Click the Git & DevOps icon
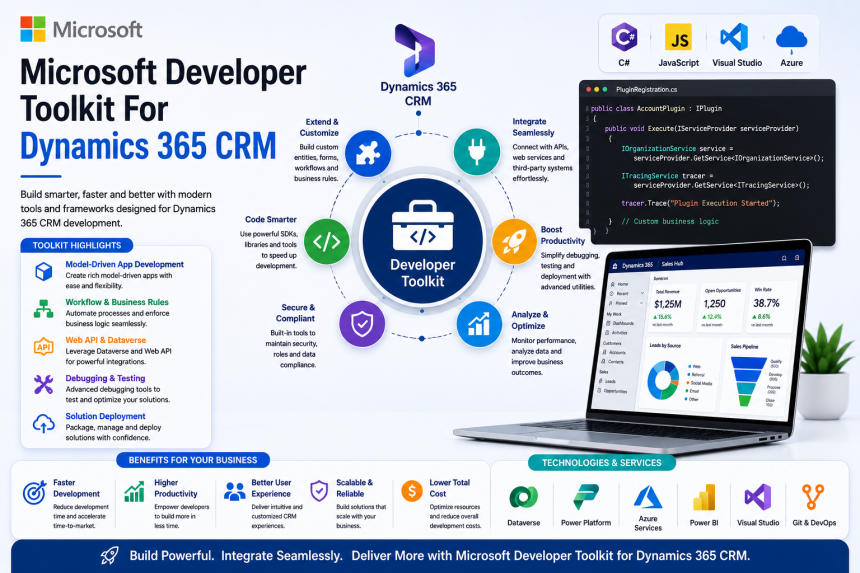Image resolution: width=860 pixels, height=573 pixels. click(813, 497)
